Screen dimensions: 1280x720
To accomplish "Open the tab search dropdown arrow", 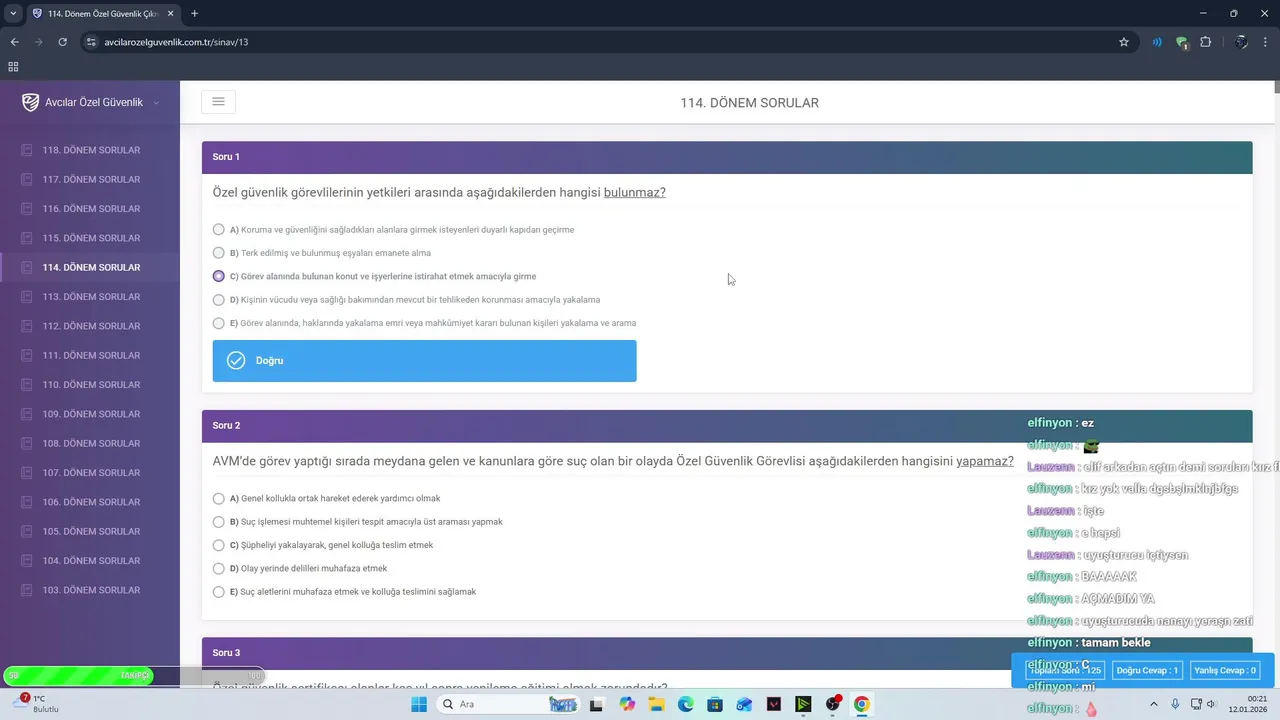I will (13, 13).
